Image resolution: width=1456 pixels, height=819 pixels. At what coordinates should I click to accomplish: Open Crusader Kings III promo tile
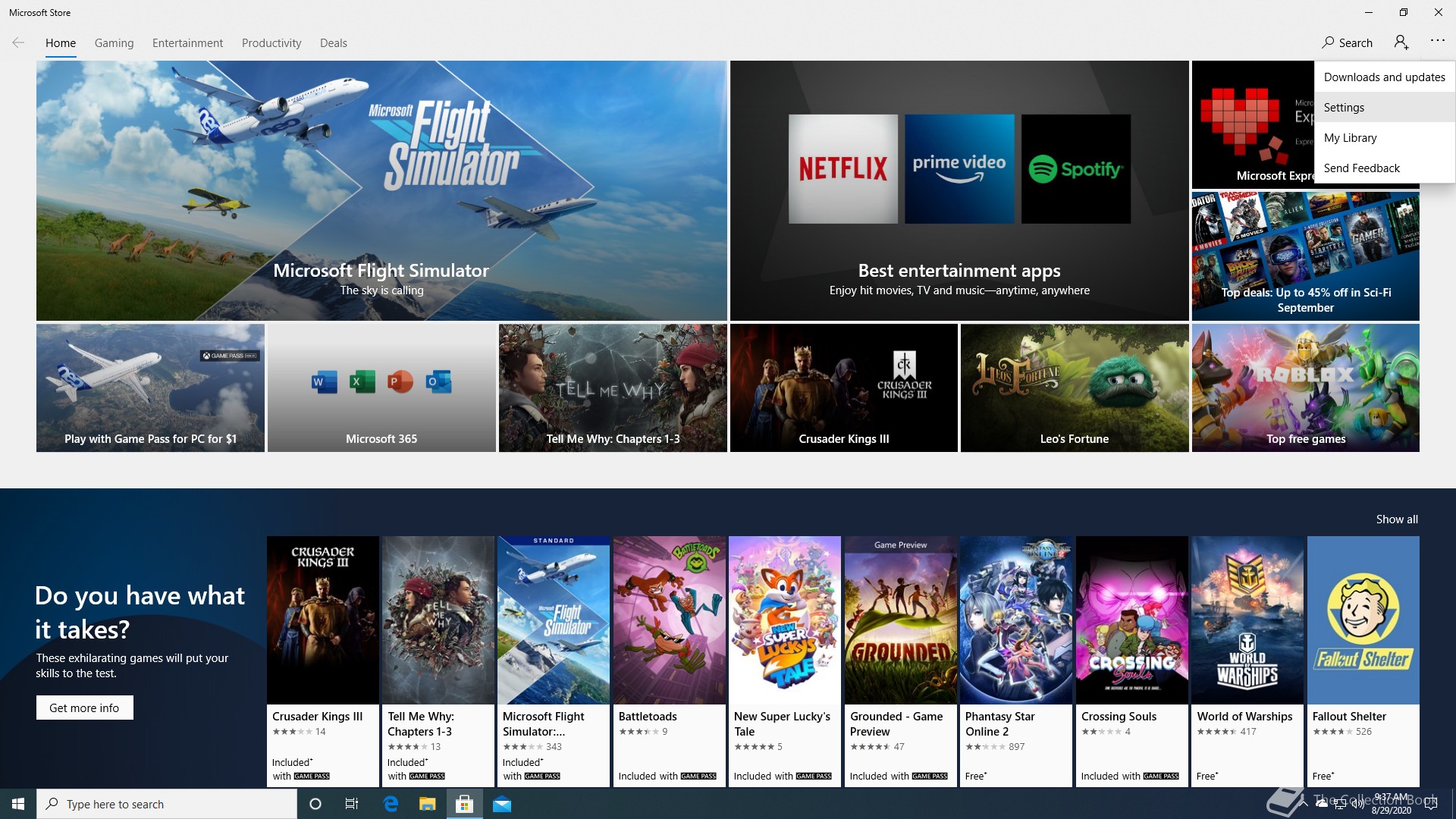[x=844, y=388]
